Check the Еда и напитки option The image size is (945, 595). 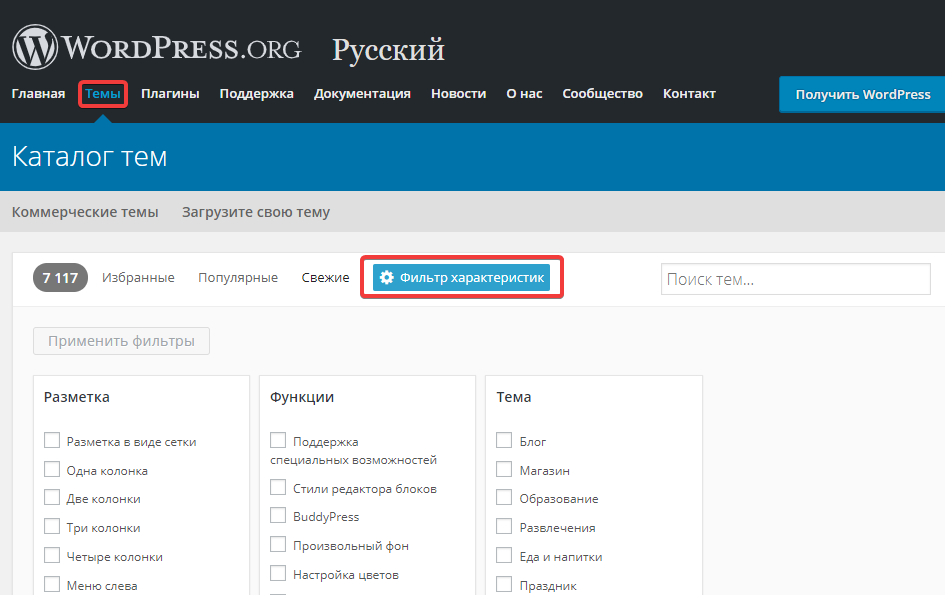[504, 555]
